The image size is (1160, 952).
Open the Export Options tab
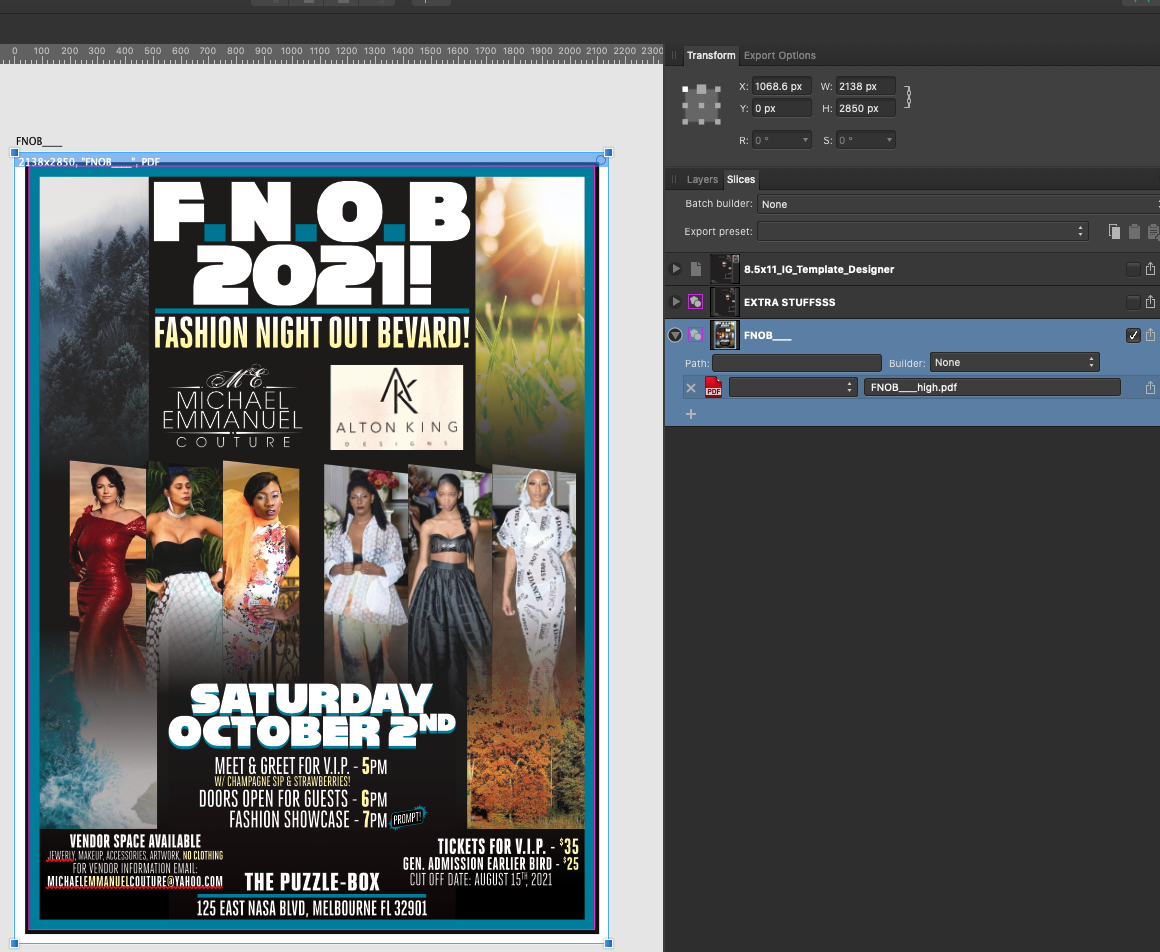click(780, 55)
